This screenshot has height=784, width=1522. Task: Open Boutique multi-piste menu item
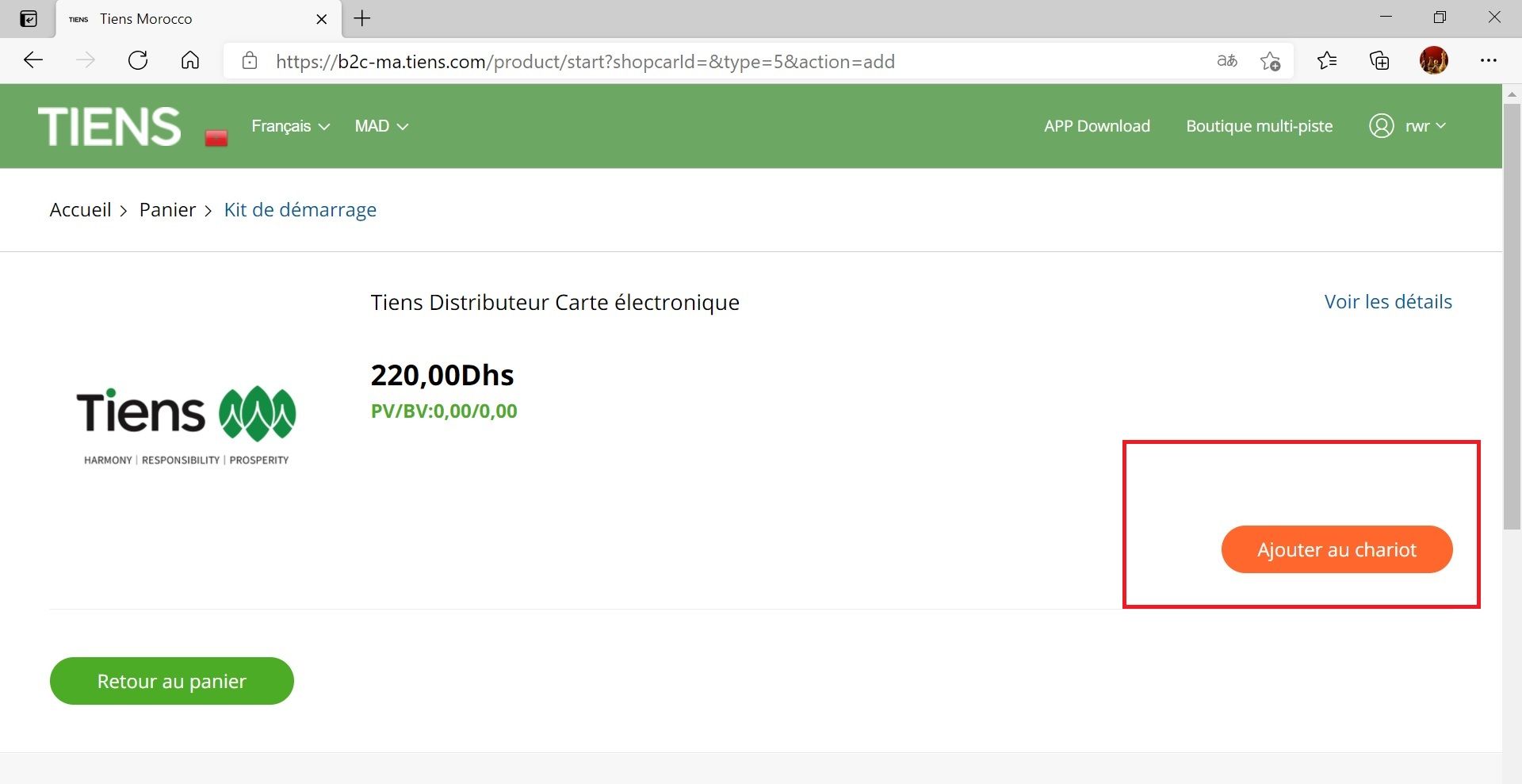pyautogui.click(x=1259, y=126)
